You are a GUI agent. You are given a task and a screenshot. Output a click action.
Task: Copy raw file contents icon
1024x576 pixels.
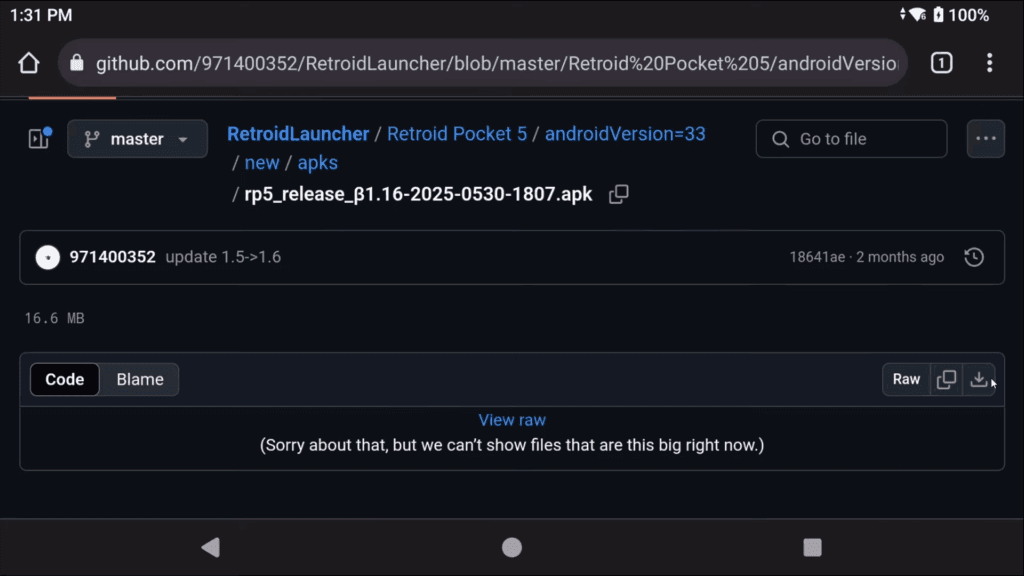coord(946,379)
